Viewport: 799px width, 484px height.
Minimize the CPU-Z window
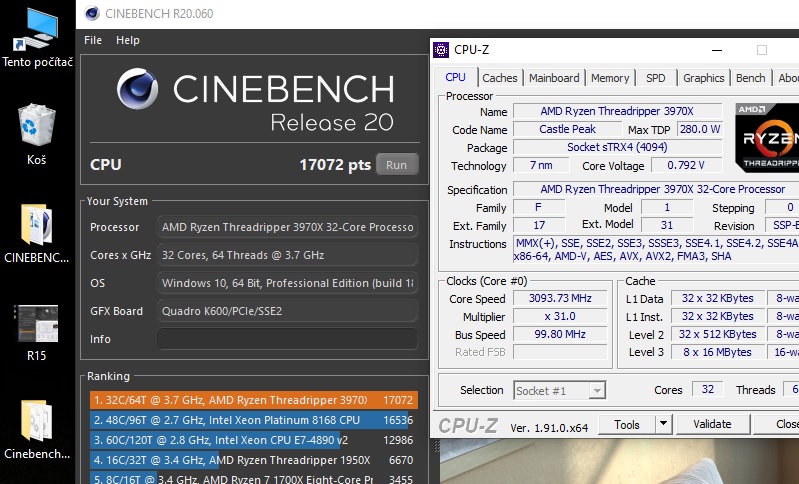click(x=717, y=50)
